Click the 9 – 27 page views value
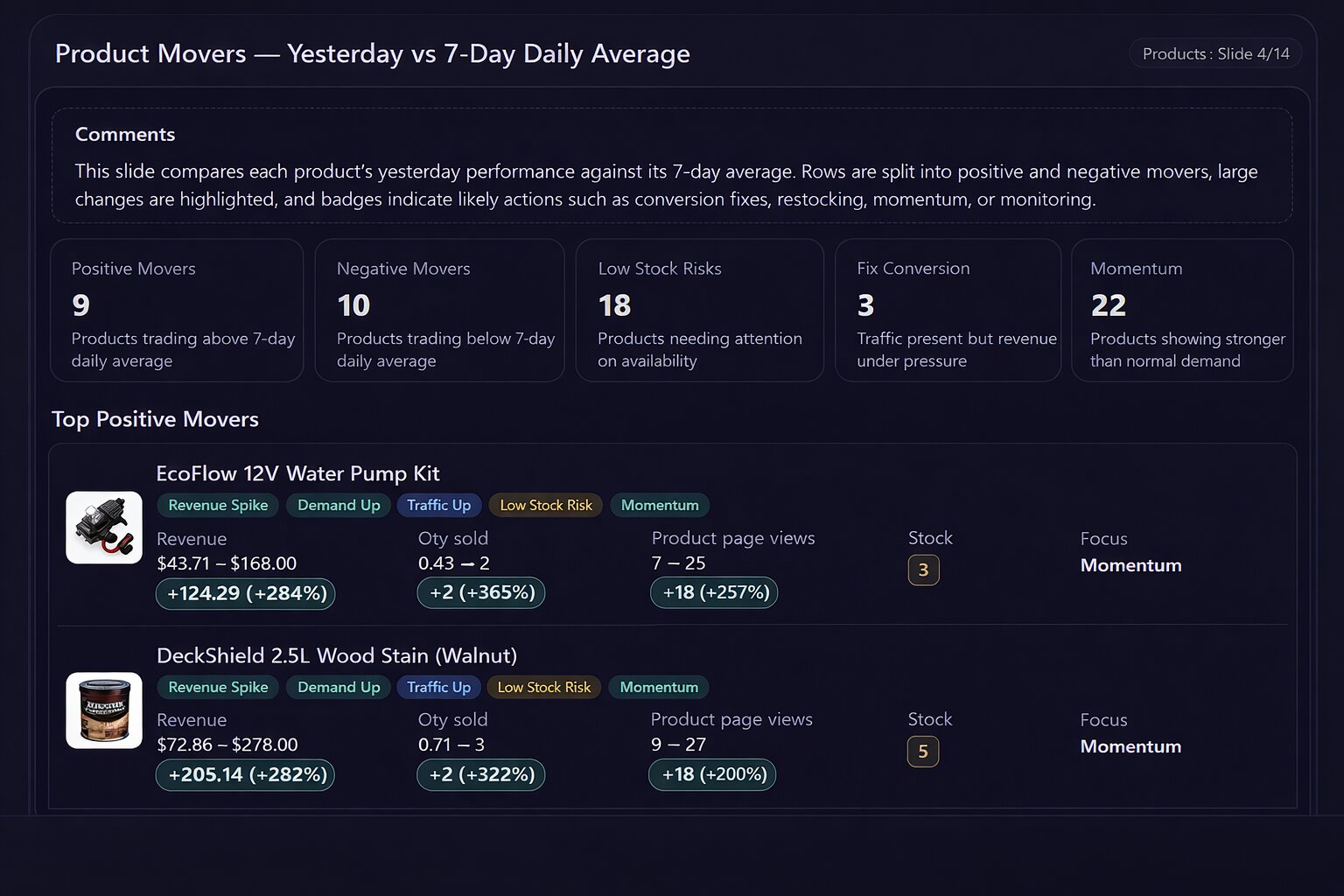Screen dimensions: 1344x896 pos(679,745)
